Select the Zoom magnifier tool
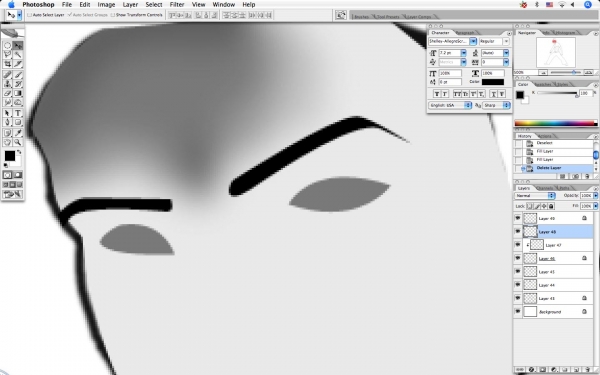Screen dimensions: 600x375 click(x=18, y=142)
